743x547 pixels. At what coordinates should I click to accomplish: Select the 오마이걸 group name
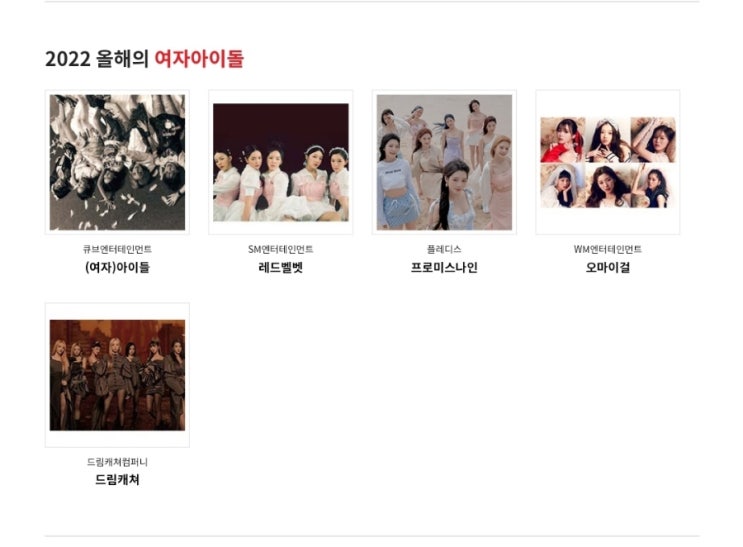click(x=608, y=267)
